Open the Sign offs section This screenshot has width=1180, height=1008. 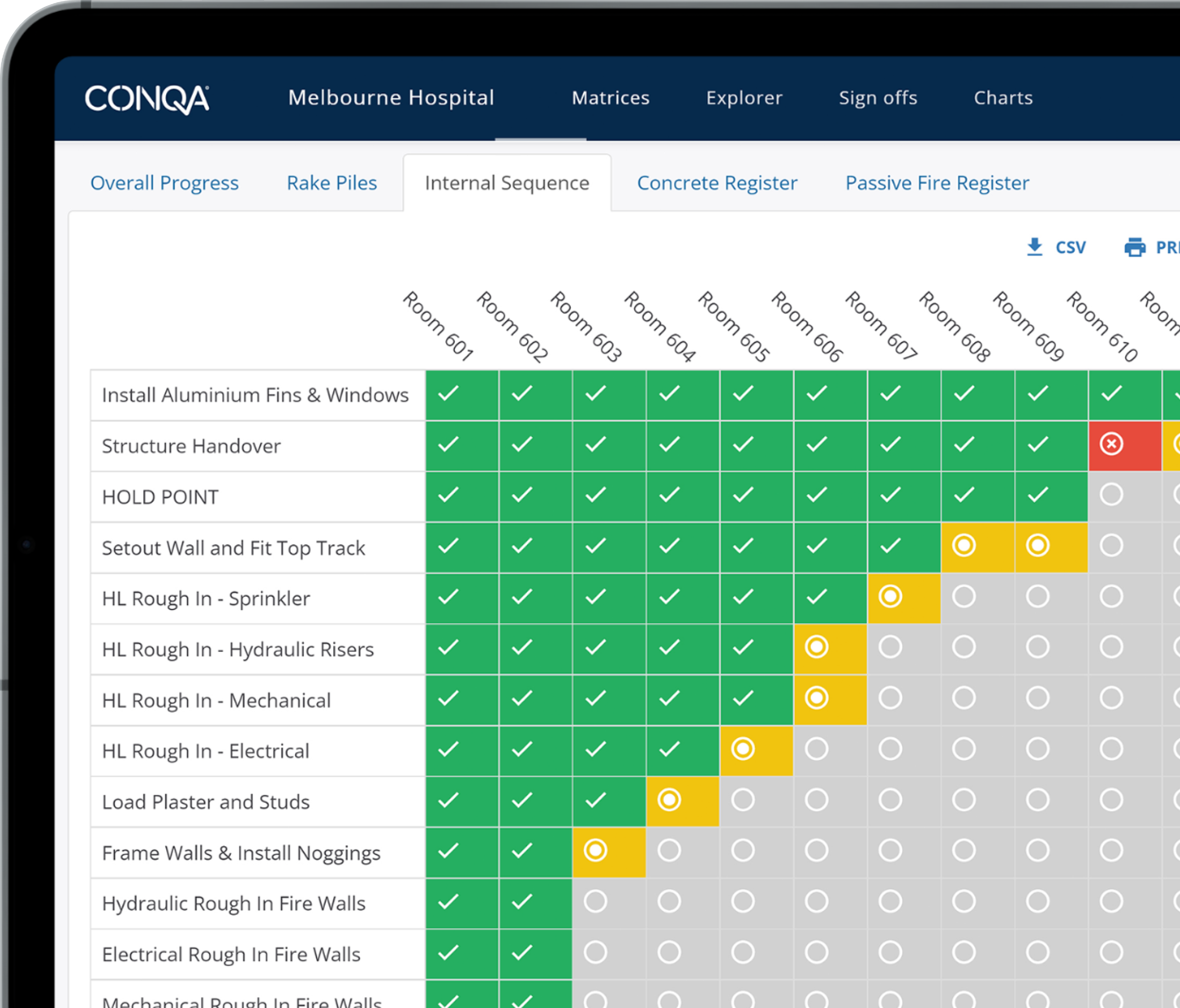pyautogui.click(x=878, y=98)
